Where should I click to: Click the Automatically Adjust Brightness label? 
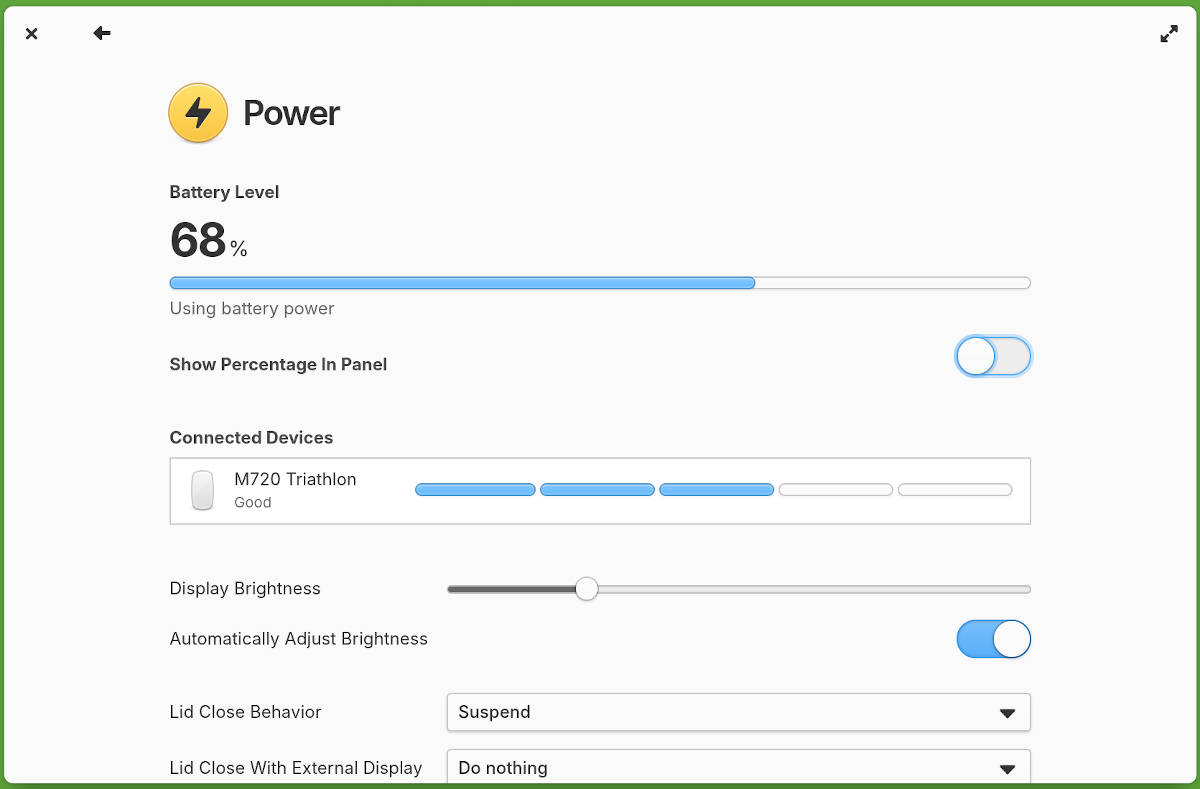click(299, 639)
